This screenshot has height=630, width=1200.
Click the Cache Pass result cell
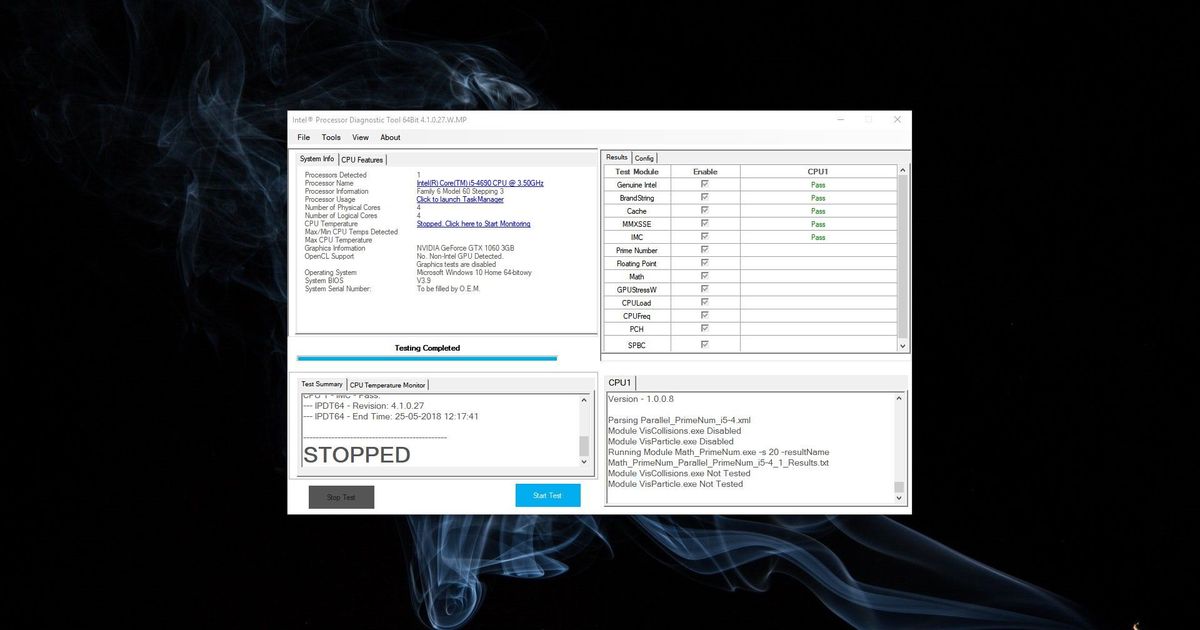[x=818, y=211]
